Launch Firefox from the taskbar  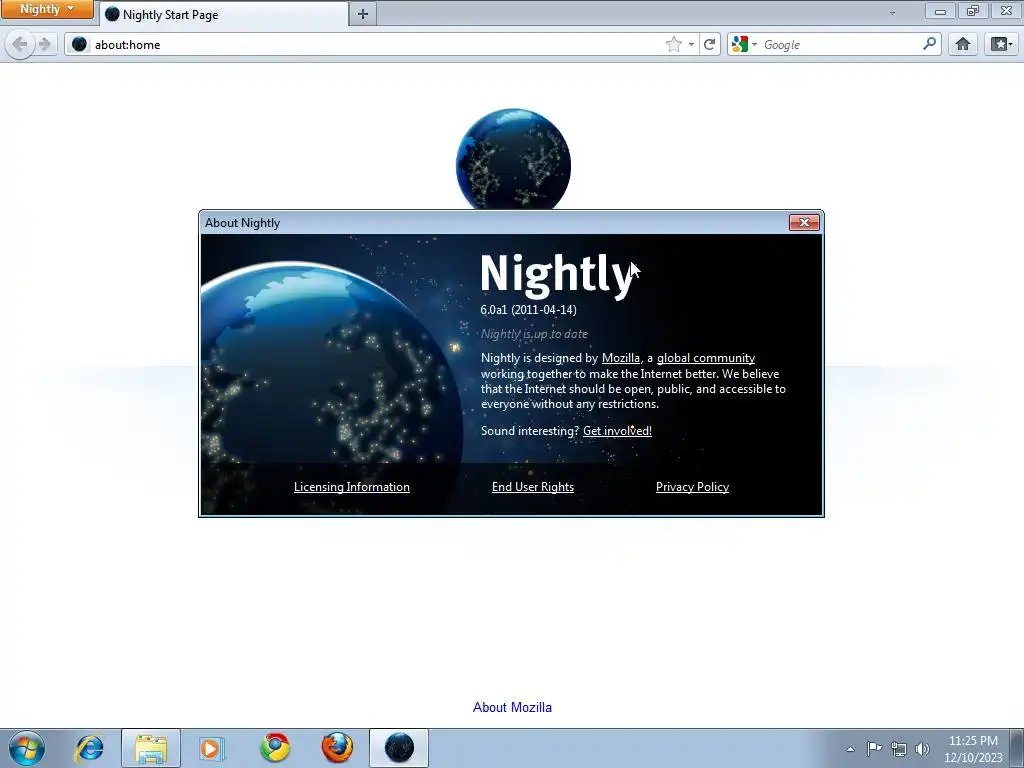tap(337, 748)
